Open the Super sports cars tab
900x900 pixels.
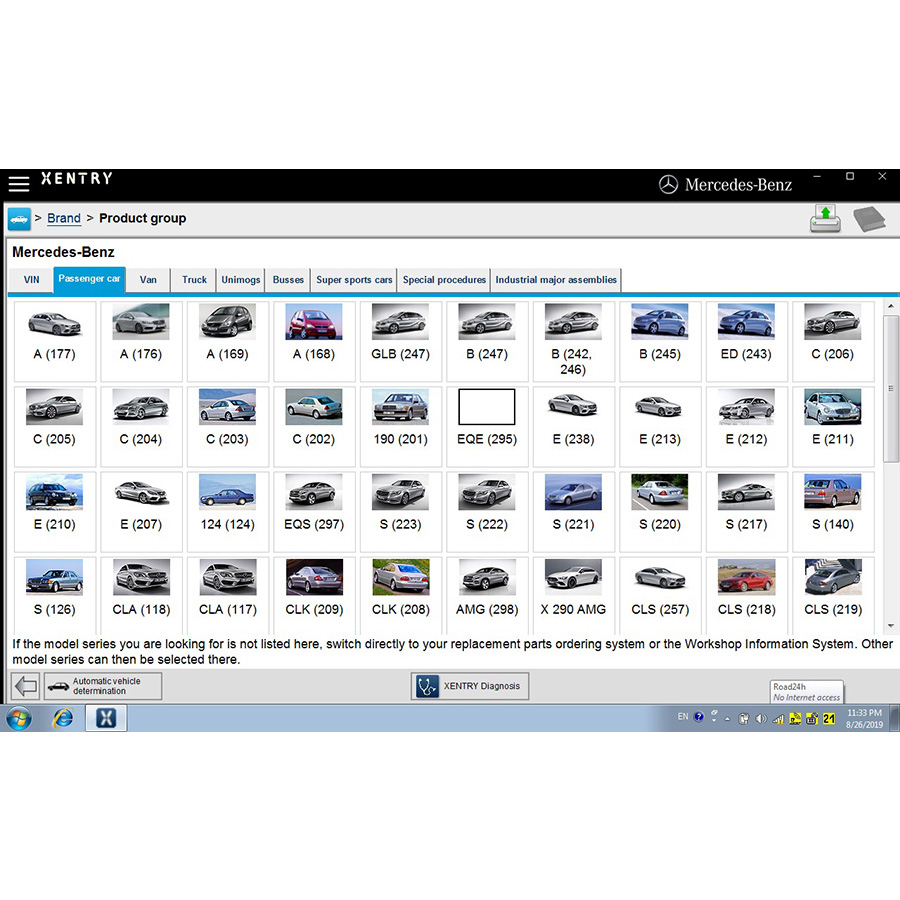(354, 280)
